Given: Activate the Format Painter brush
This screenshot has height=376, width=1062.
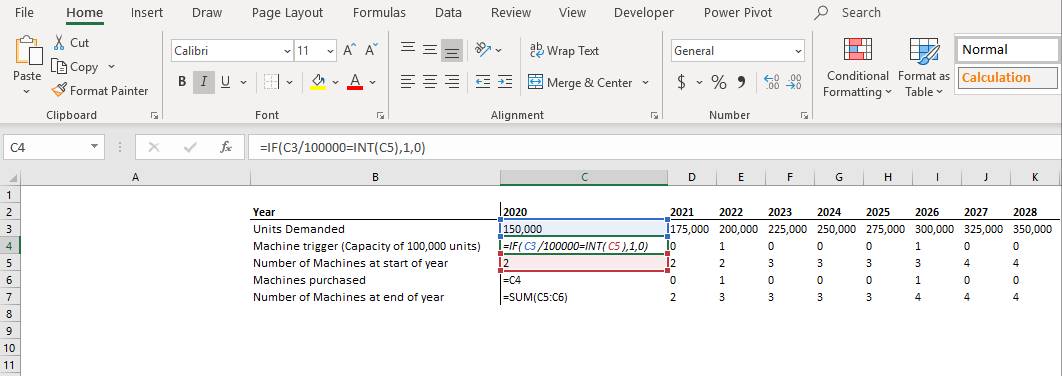Looking at the screenshot, I should coord(59,90).
